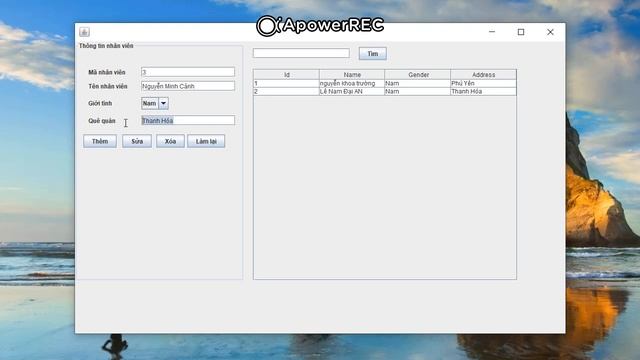
Task: Minimize the application window
Action: pyautogui.click(x=492, y=32)
